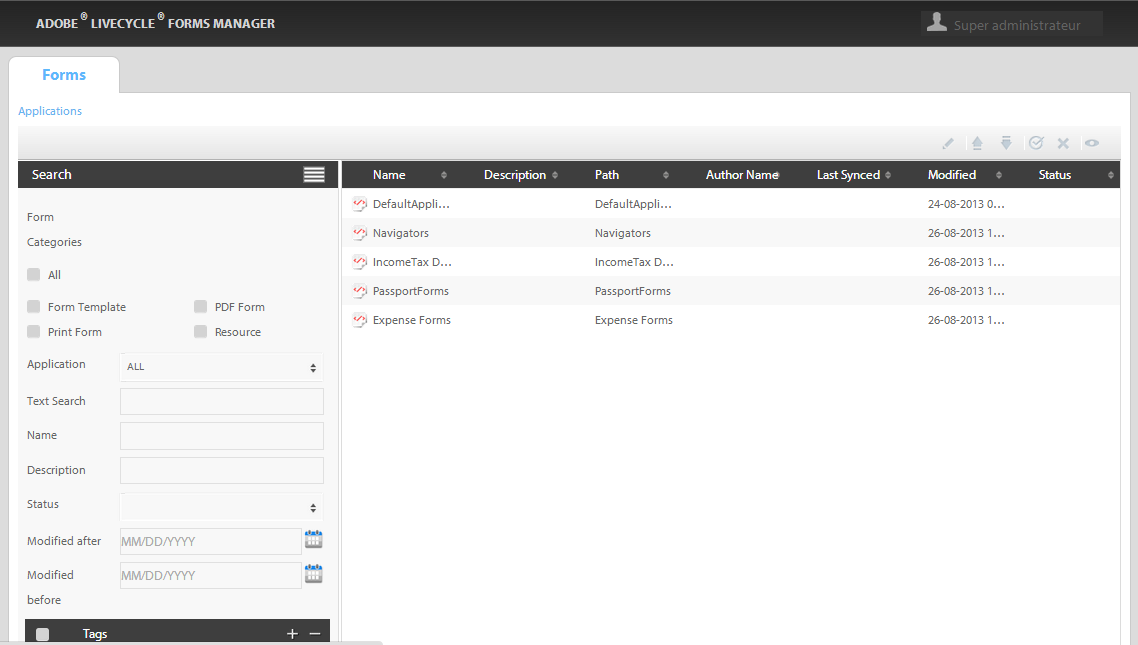Screen dimensions: 1138x645
Task: Click the Download arrow icon in toolbar
Action: (x=1006, y=143)
